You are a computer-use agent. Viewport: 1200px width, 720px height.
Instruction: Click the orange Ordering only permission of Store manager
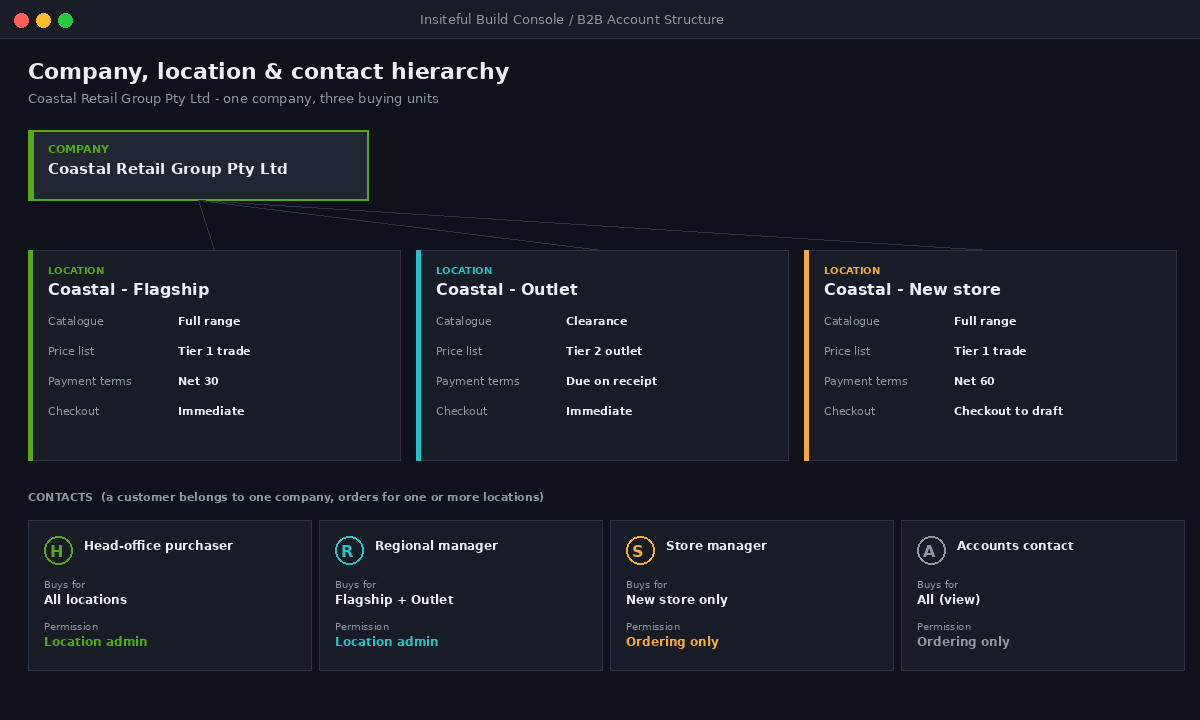pos(672,642)
